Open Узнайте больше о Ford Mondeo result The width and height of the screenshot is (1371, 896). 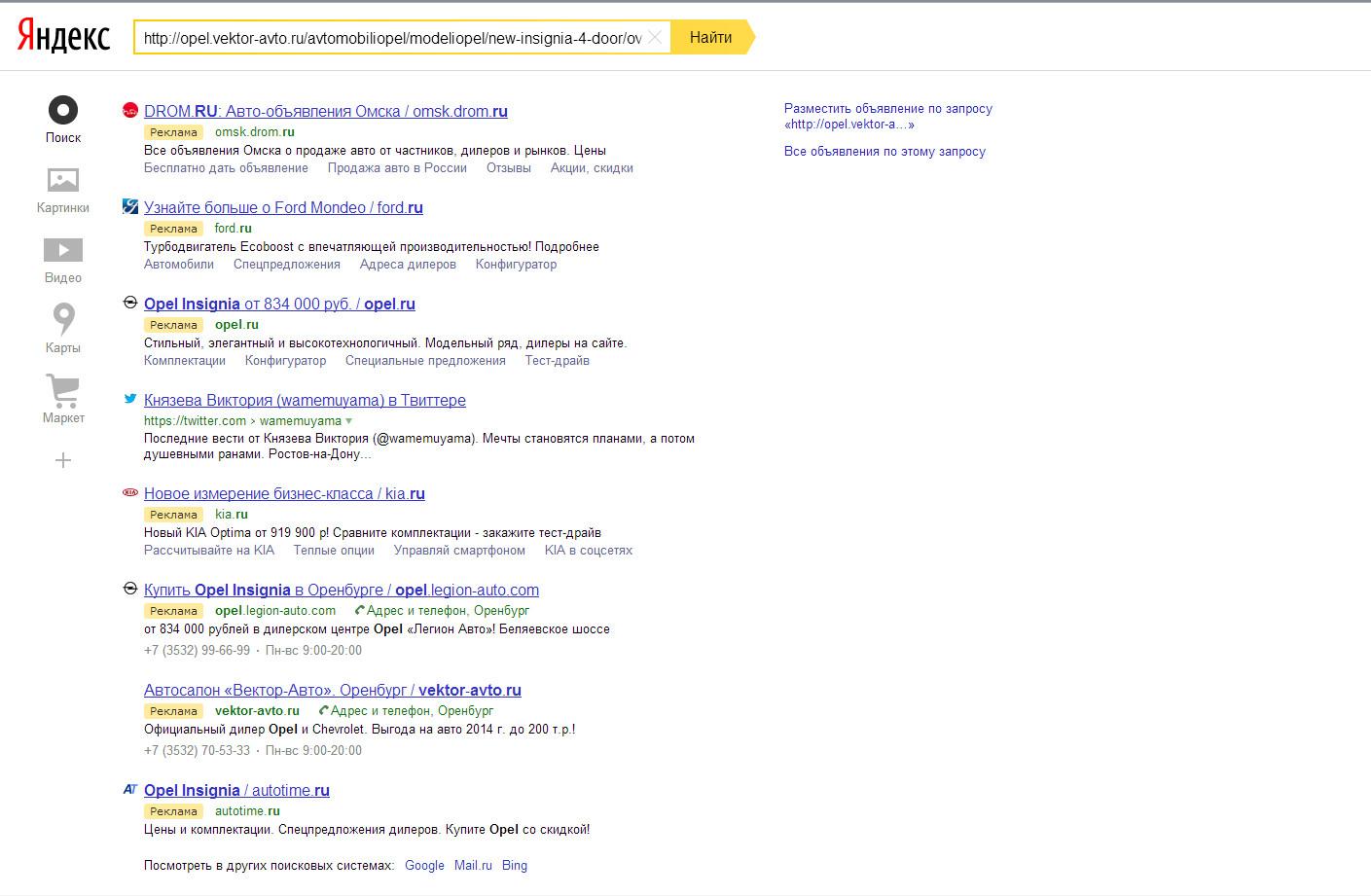click(x=283, y=207)
